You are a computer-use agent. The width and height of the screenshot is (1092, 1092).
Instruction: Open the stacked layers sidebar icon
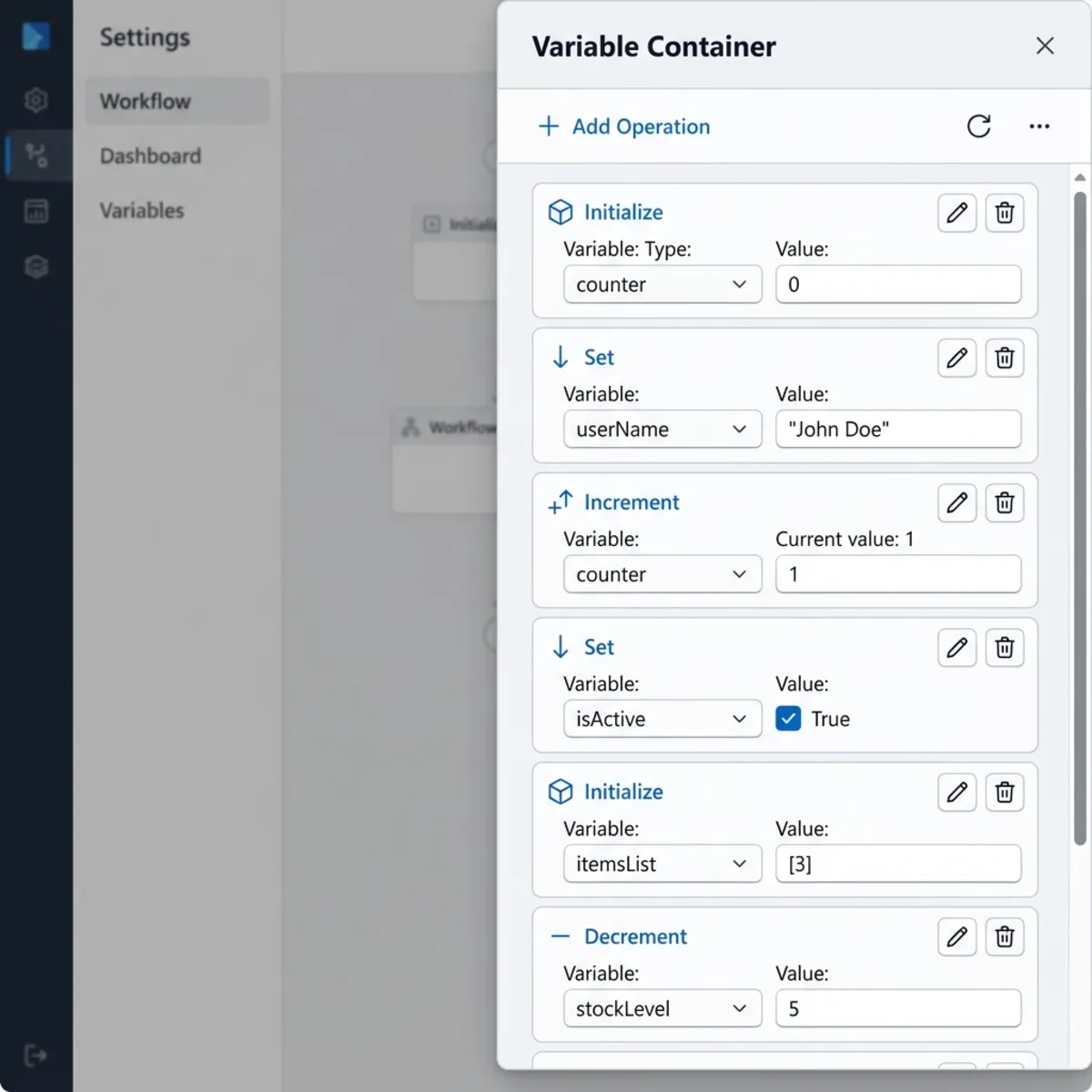(x=35, y=267)
